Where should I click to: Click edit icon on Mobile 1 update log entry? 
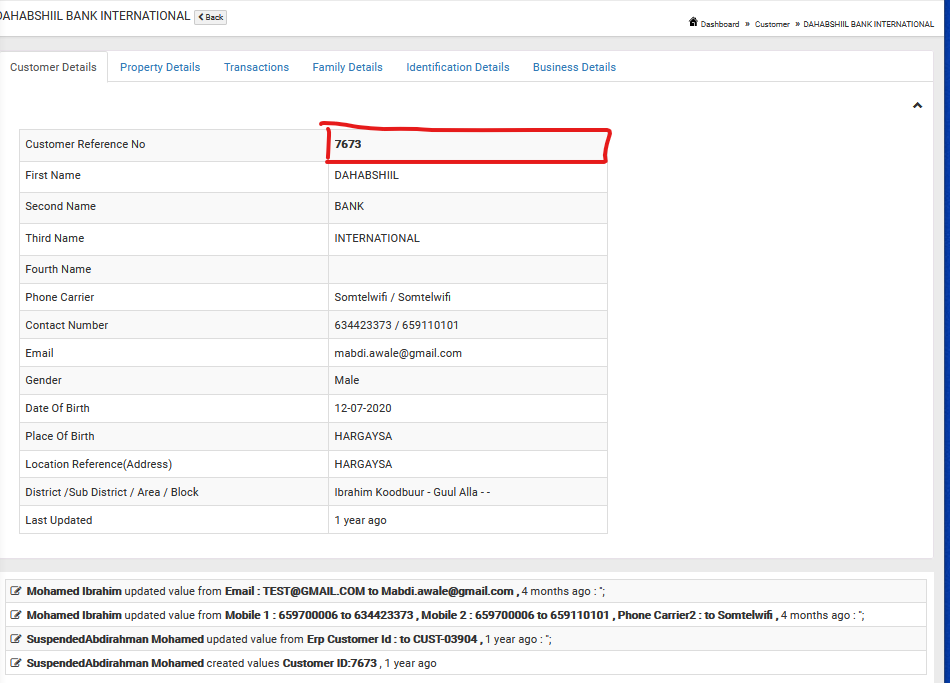point(16,615)
